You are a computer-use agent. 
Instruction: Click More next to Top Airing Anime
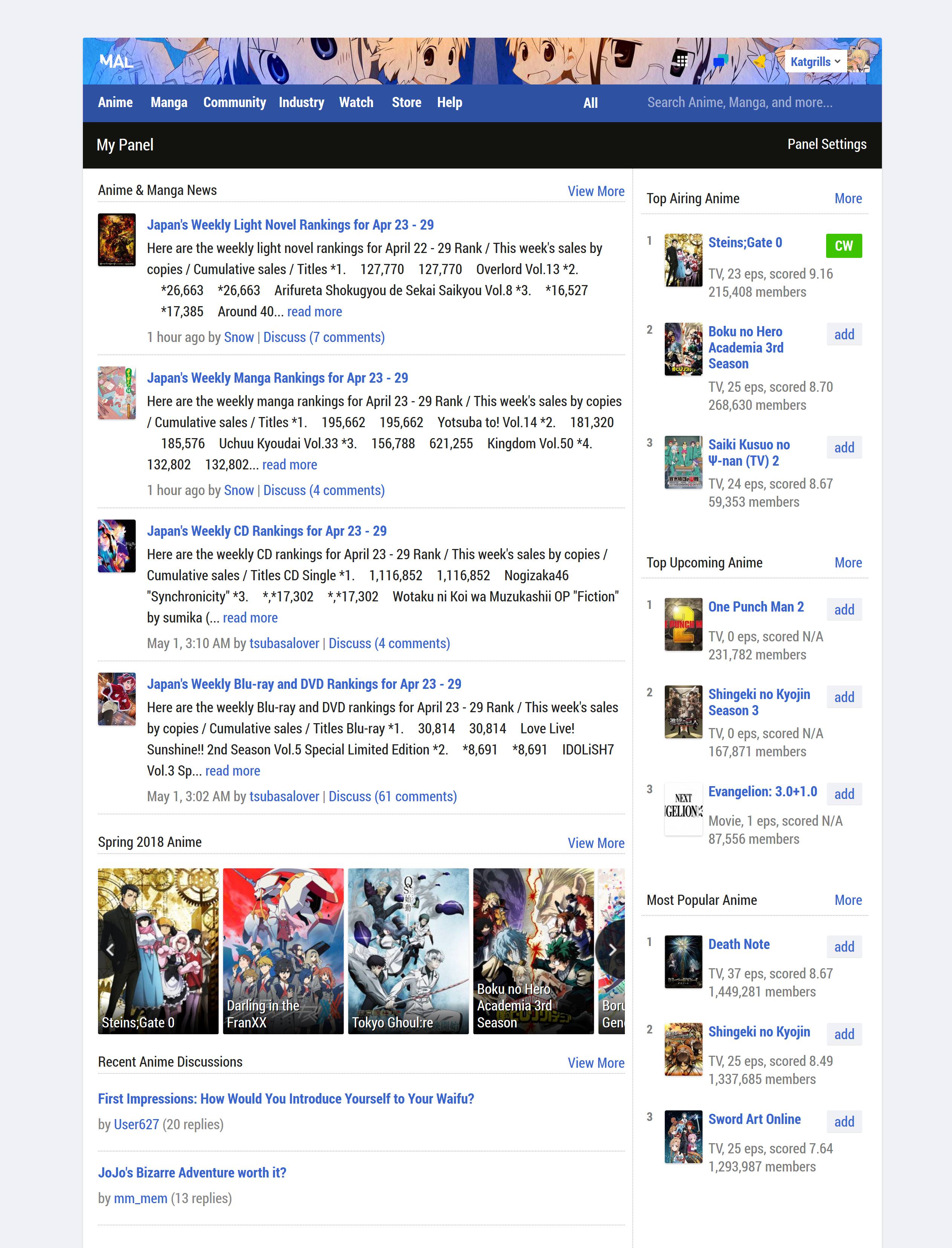(848, 198)
